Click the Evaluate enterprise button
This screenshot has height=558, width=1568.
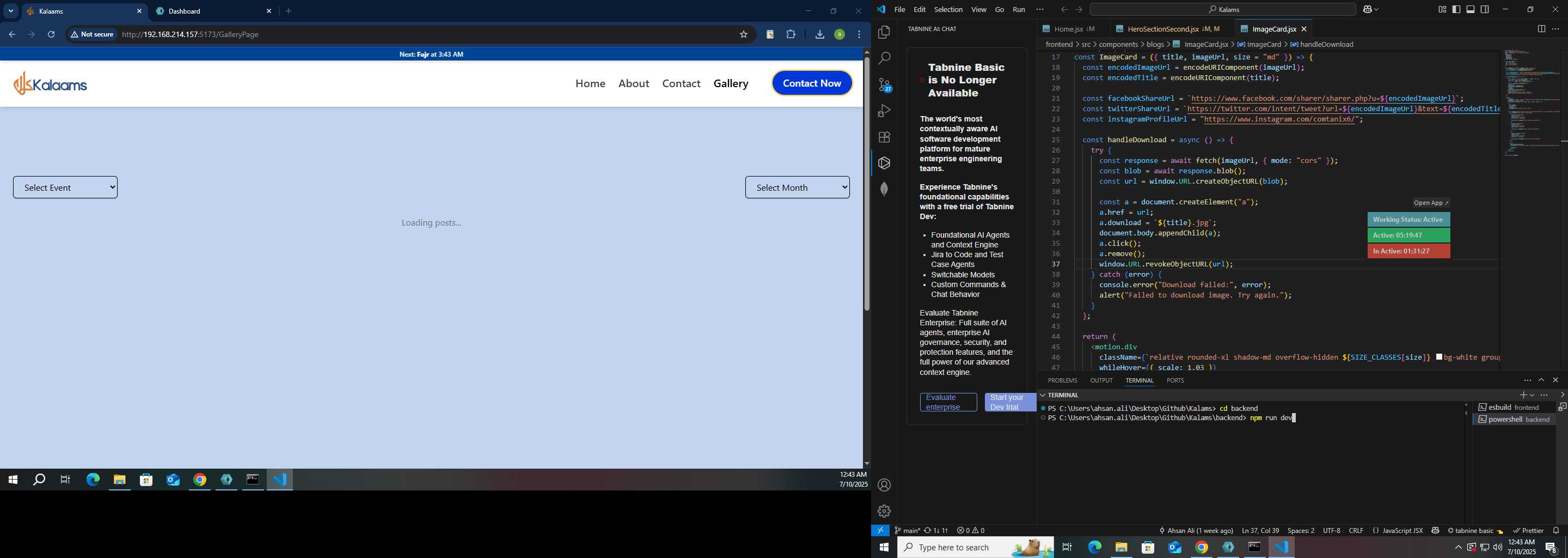pos(948,403)
